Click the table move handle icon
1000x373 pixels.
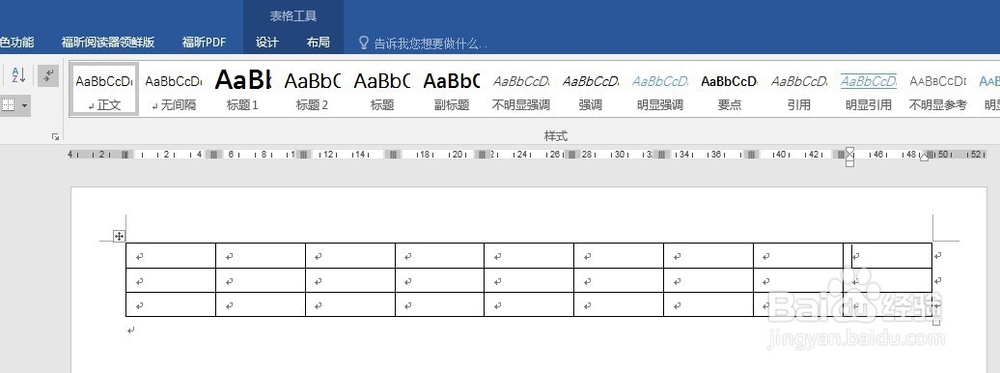[119, 237]
